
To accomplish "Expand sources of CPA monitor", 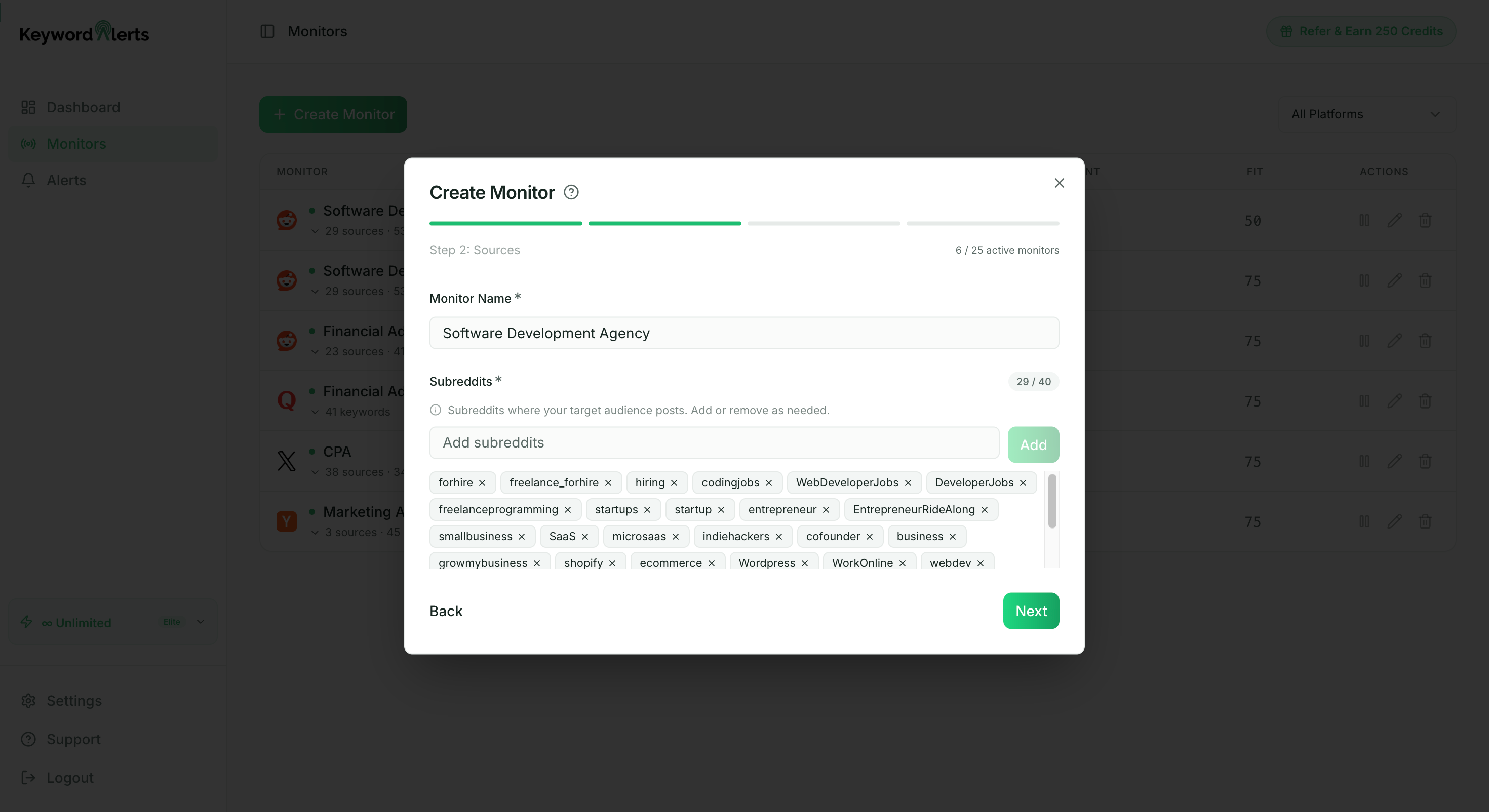I will click(x=315, y=472).
